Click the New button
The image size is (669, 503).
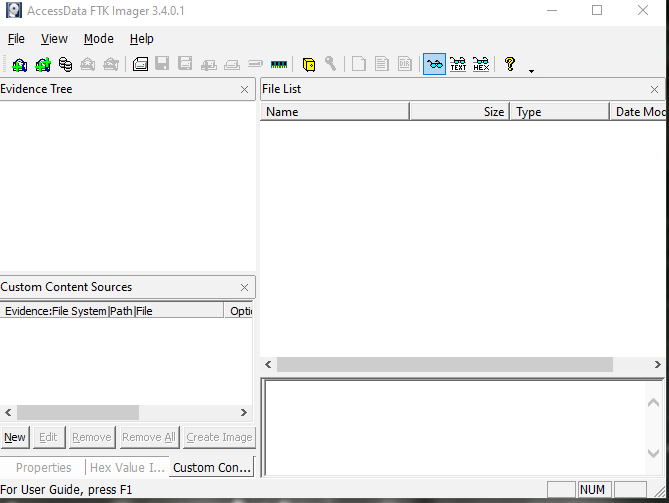[x=15, y=437]
